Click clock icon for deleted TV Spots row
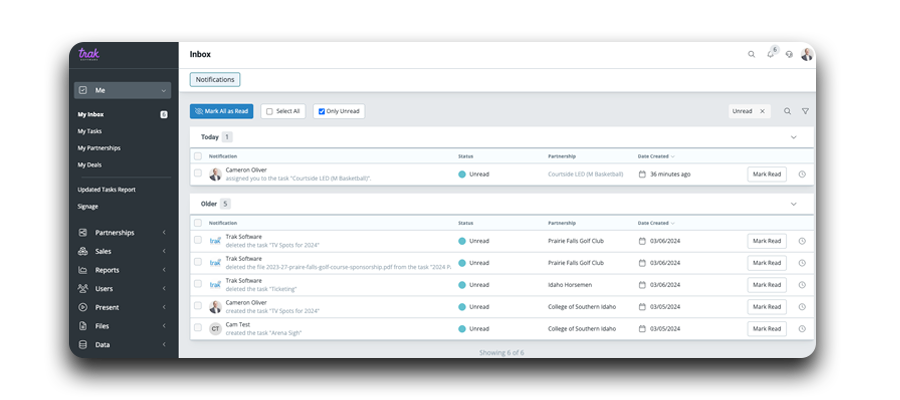This screenshot has width=900, height=400. pos(802,241)
